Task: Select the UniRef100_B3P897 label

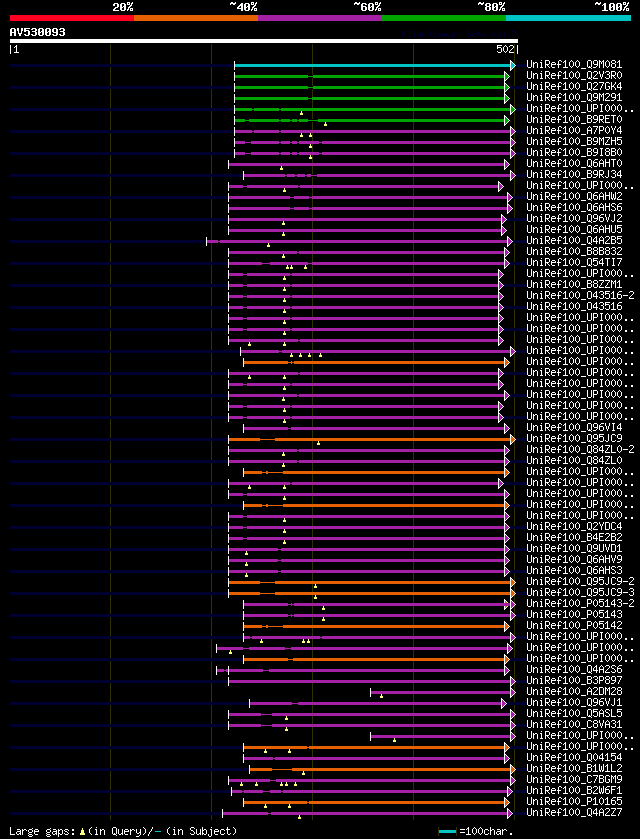Action: click(574, 680)
